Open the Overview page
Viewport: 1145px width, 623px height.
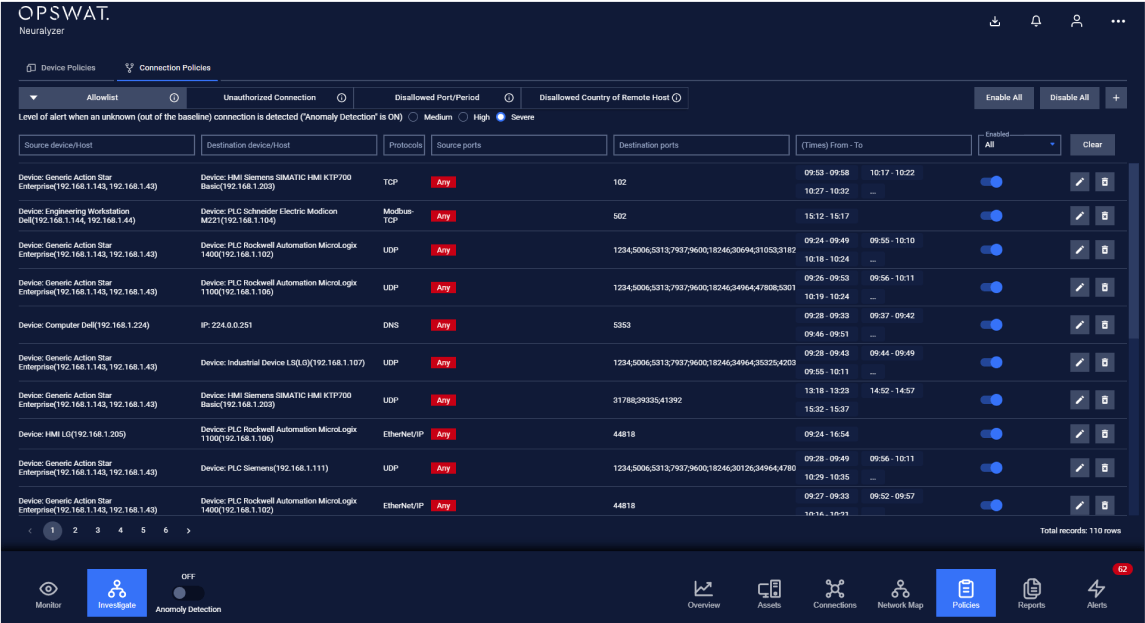[x=704, y=594]
